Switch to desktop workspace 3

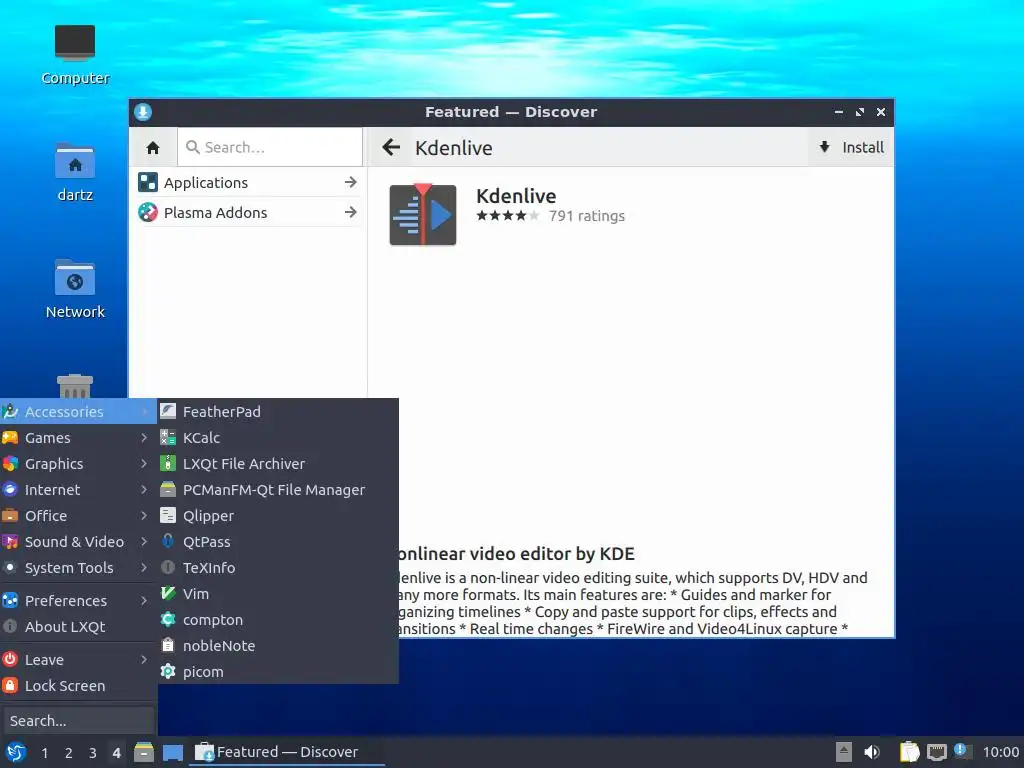[x=93, y=753]
